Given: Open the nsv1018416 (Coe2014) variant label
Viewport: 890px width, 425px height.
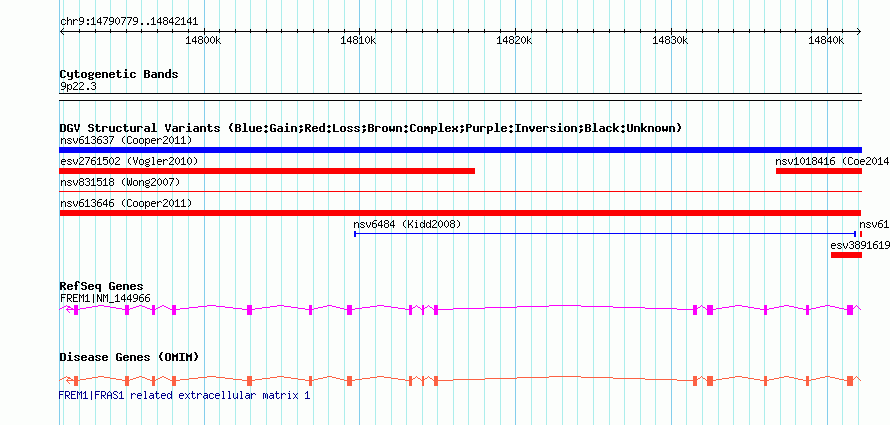Looking at the screenshot, I should (832, 161).
